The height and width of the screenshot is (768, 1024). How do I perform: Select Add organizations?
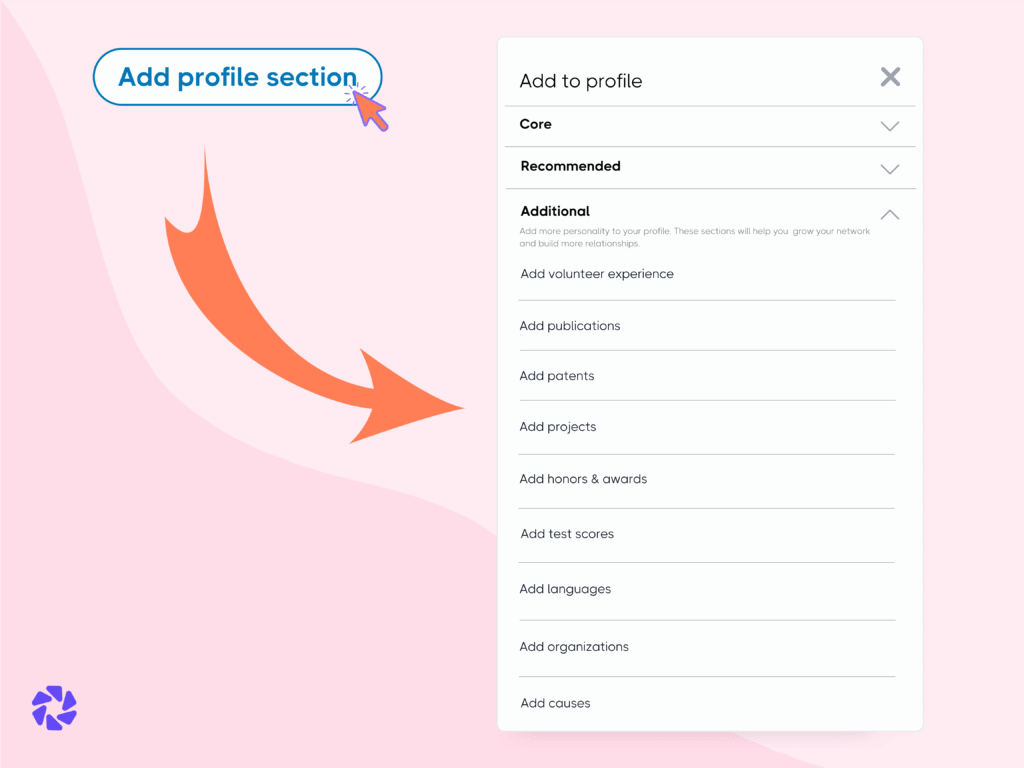(x=574, y=646)
